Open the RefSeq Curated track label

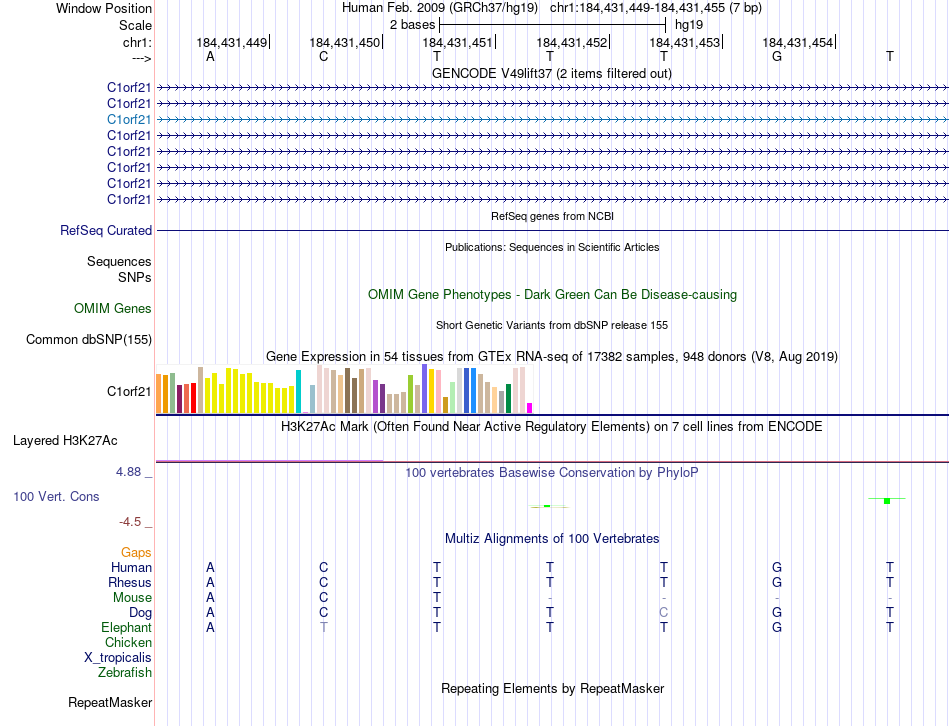point(106,230)
